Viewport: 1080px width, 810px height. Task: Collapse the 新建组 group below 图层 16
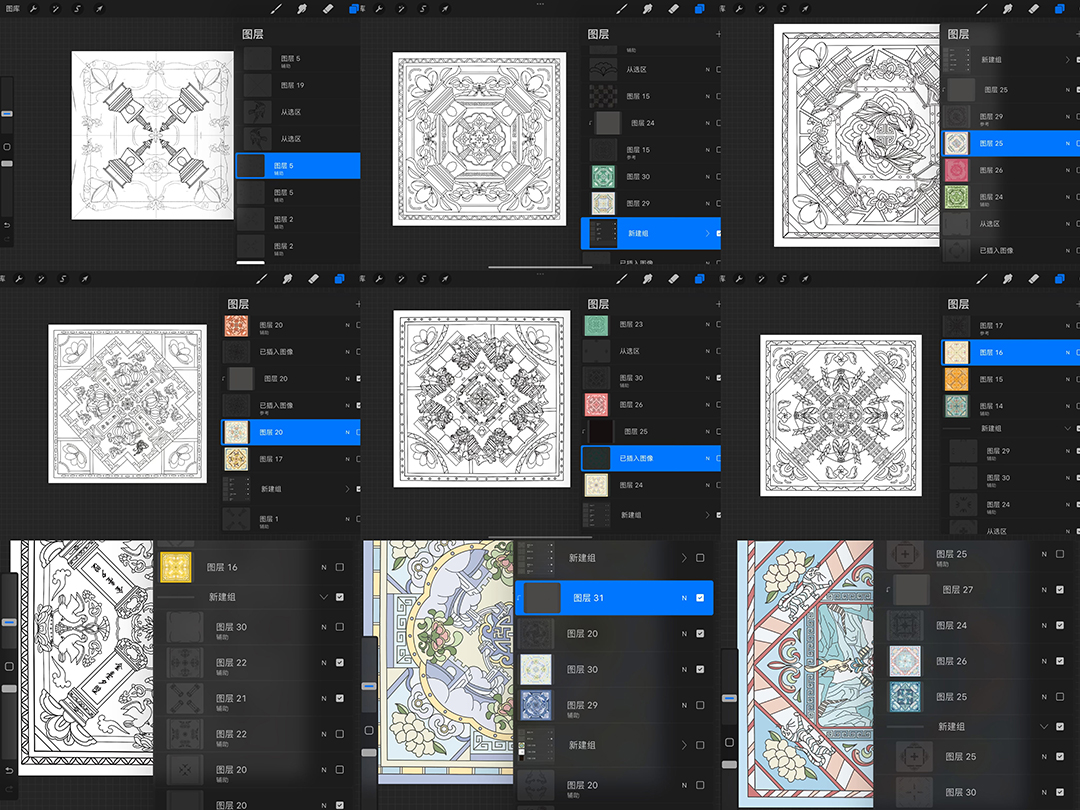point(324,596)
